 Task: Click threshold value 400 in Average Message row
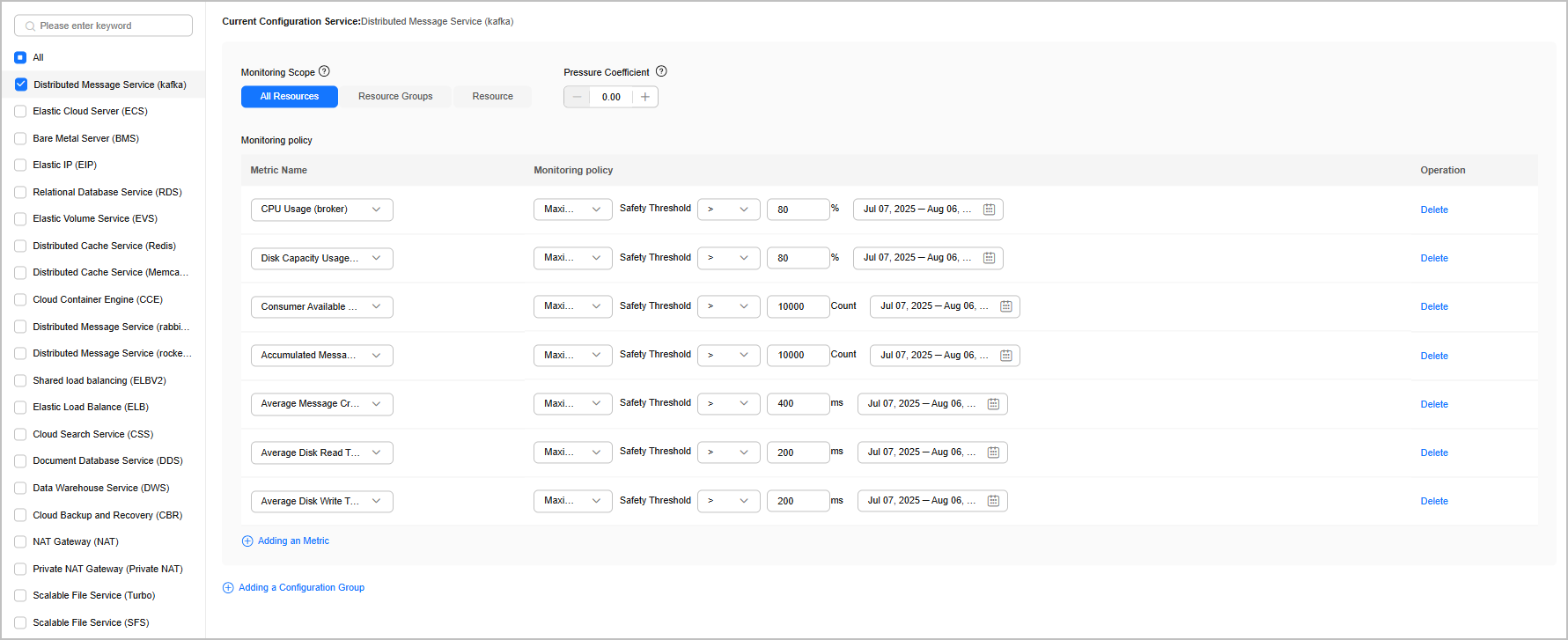pos(798,404)
